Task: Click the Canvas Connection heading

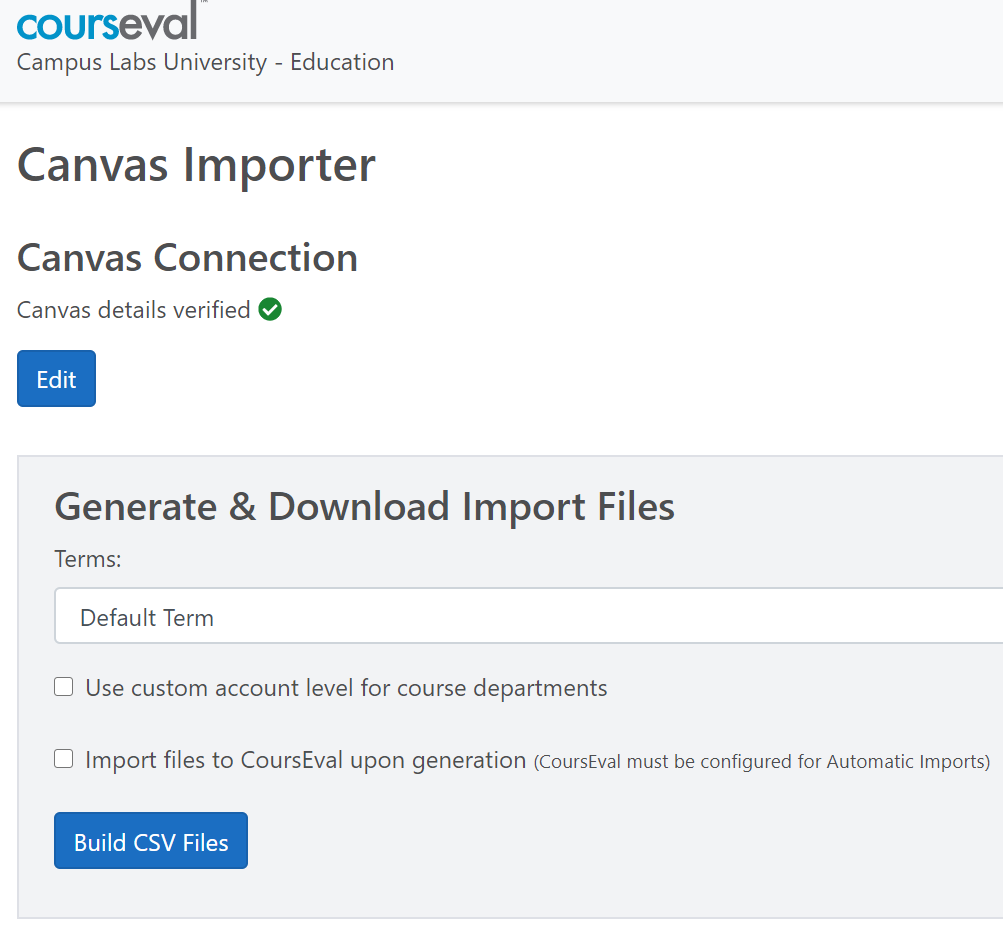Action: click(x=187, y=258)
